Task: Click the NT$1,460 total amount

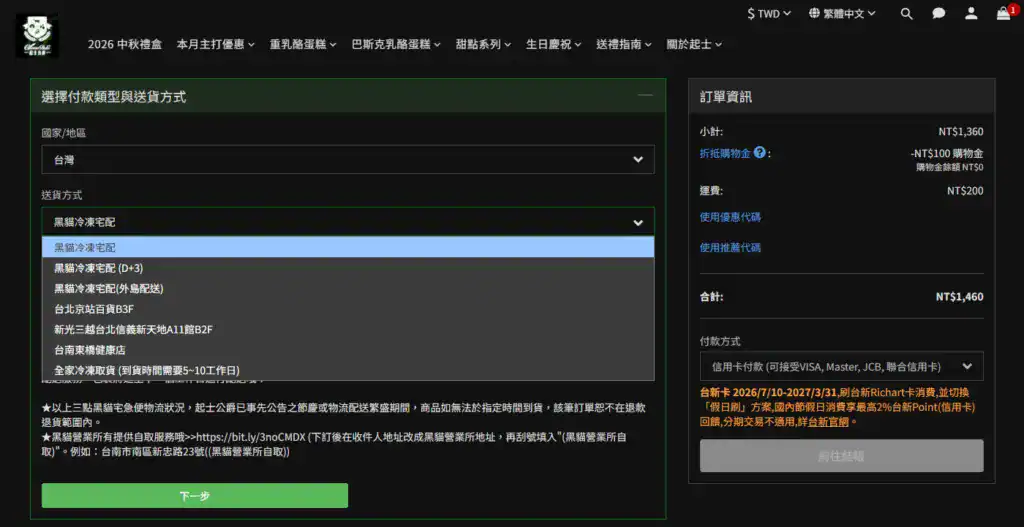Action: (959, 296)
